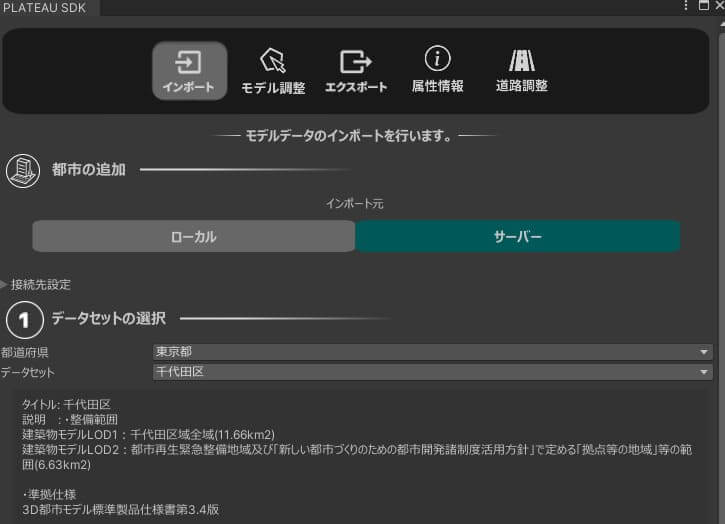Viewport: 725px width, 524px height.
Task: Select ローカル as import source
Action: (193, 236)
